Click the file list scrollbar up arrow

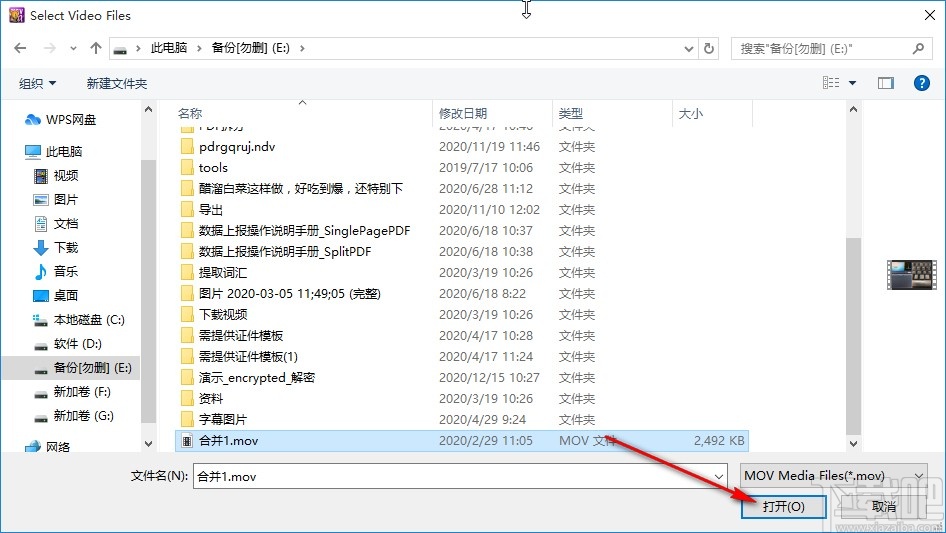853,109
